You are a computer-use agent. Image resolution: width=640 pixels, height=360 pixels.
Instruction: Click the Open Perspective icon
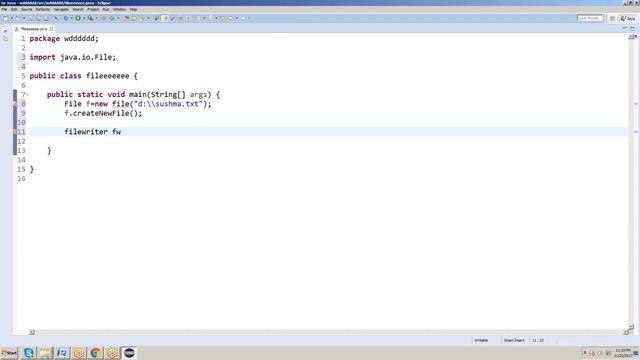612,18
